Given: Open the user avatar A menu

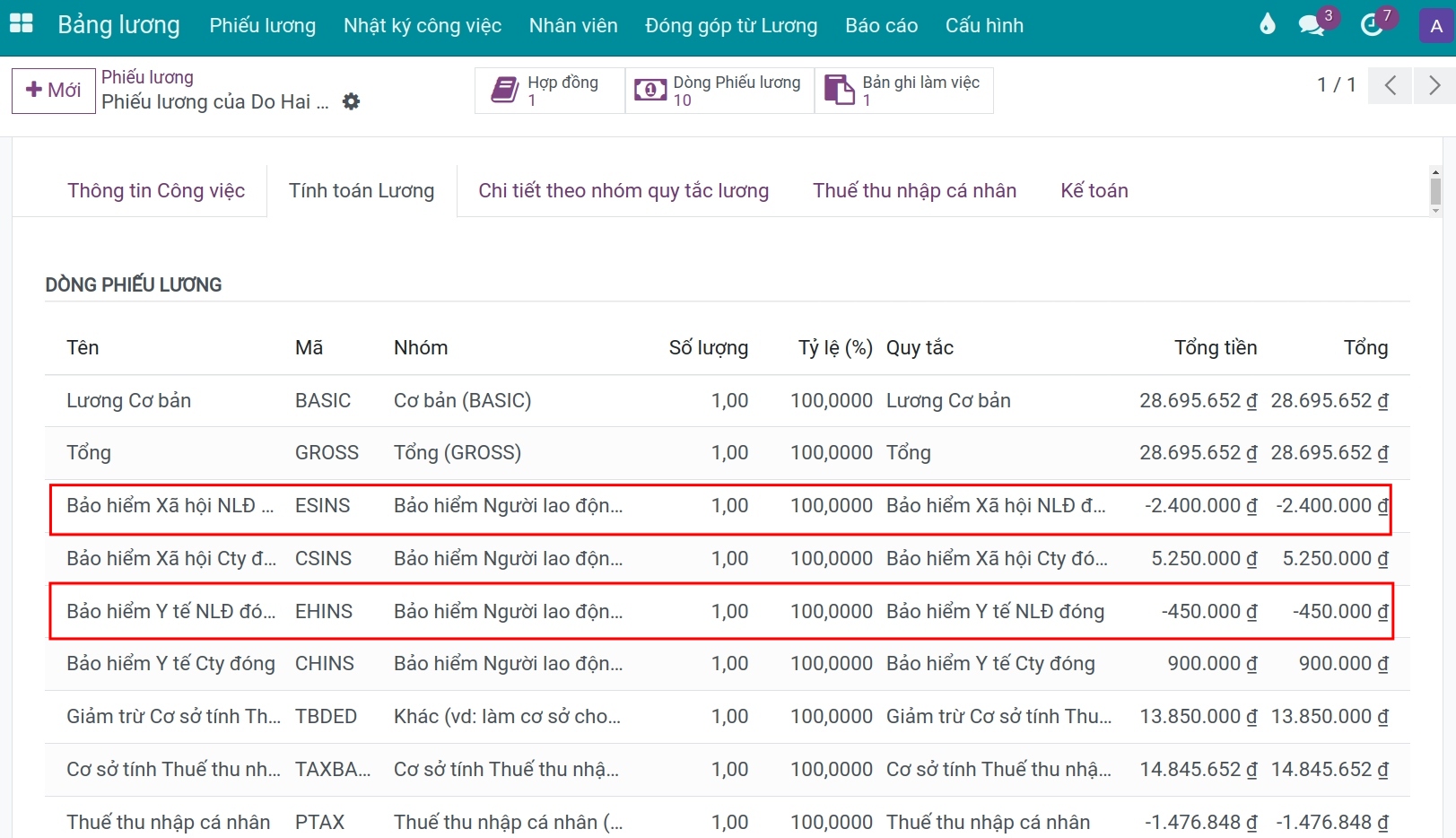Looking at the screenshot, I should click(x=1435, y=26).
